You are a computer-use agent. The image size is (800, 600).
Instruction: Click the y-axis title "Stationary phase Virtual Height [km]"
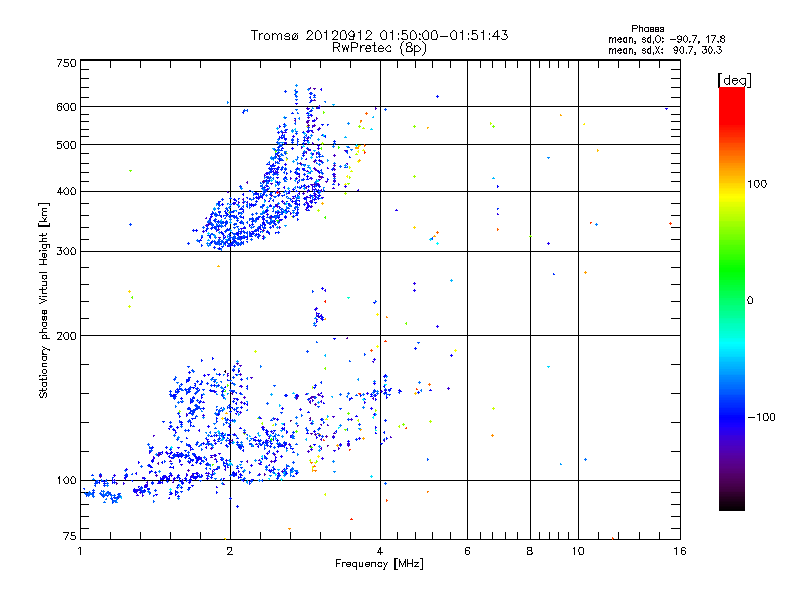coord(43,300)
